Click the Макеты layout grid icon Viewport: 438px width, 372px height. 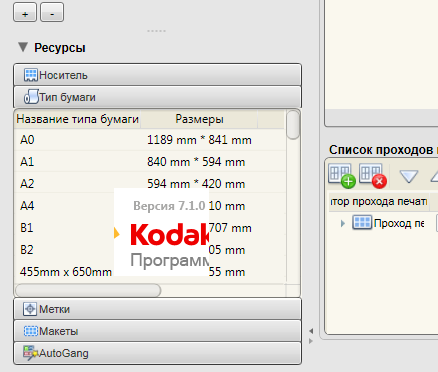click(31, 331)
